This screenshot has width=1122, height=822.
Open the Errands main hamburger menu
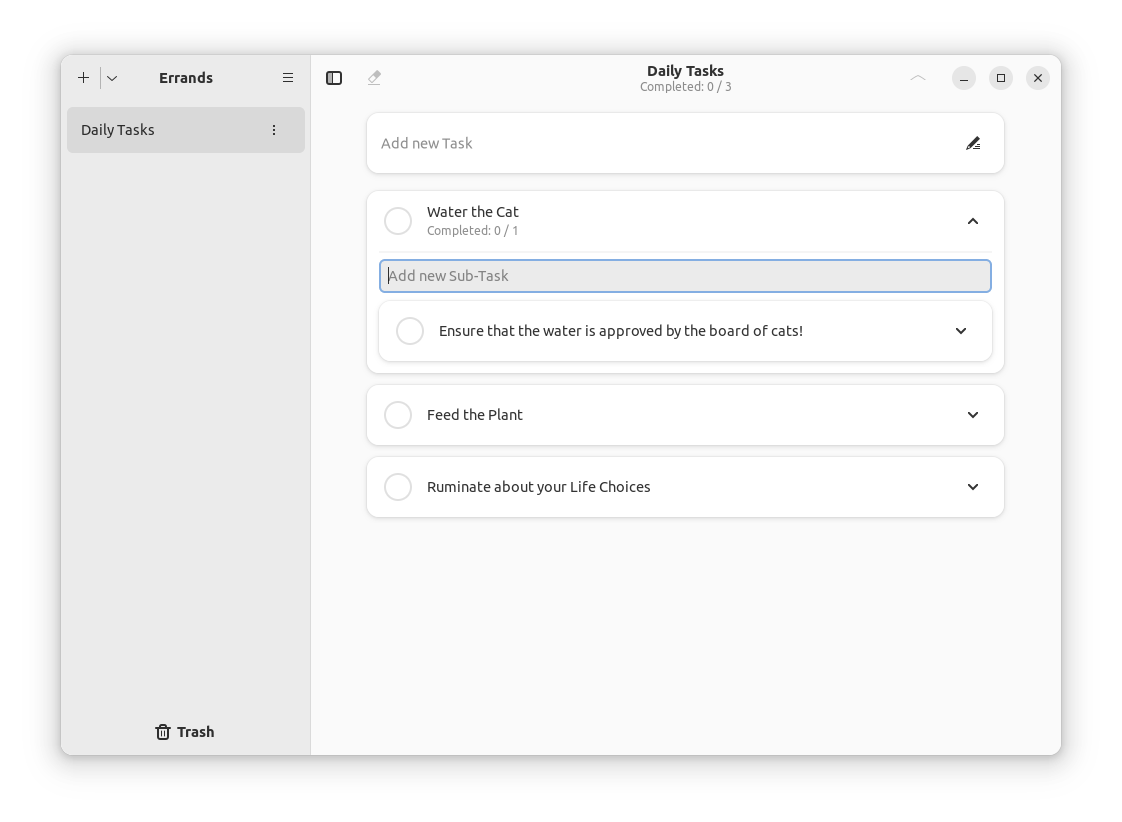[x=288, y=77]
